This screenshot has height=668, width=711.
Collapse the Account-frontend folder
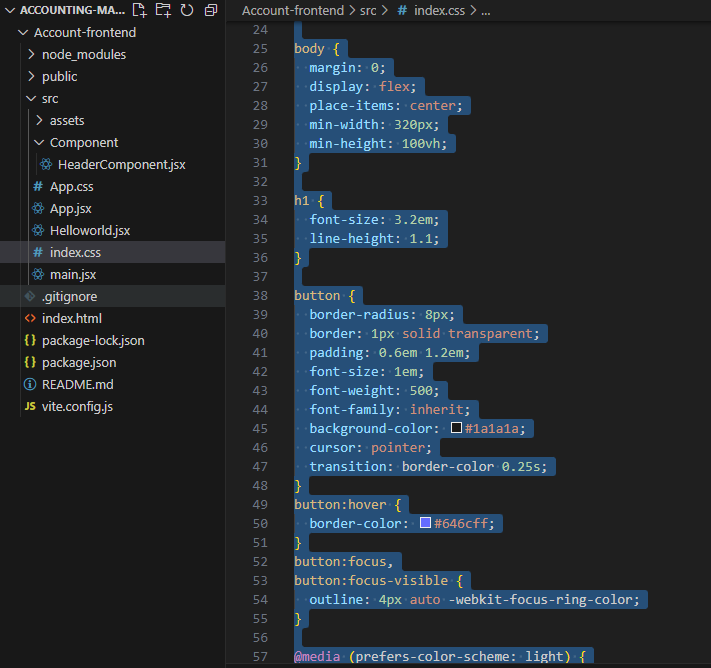[22, 32]
